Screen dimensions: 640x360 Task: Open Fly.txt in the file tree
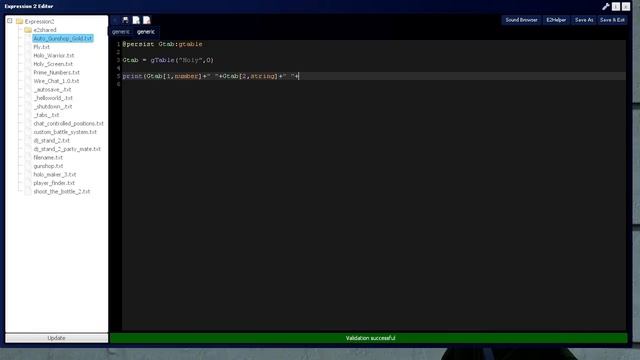(42, 47)
